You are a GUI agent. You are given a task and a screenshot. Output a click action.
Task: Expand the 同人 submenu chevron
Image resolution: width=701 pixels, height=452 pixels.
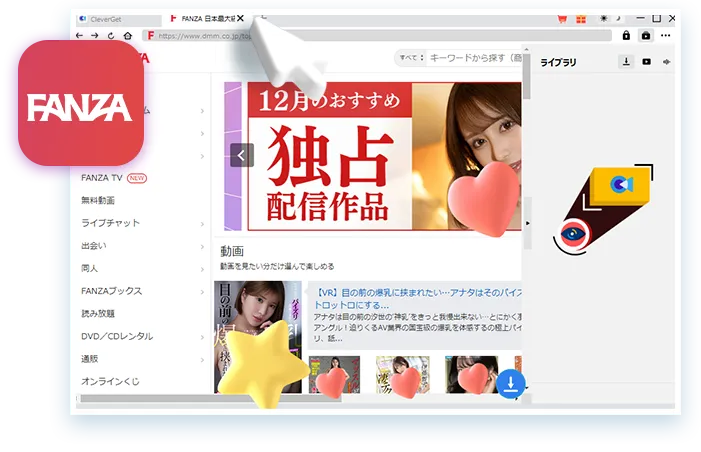[x=203, y=269]
